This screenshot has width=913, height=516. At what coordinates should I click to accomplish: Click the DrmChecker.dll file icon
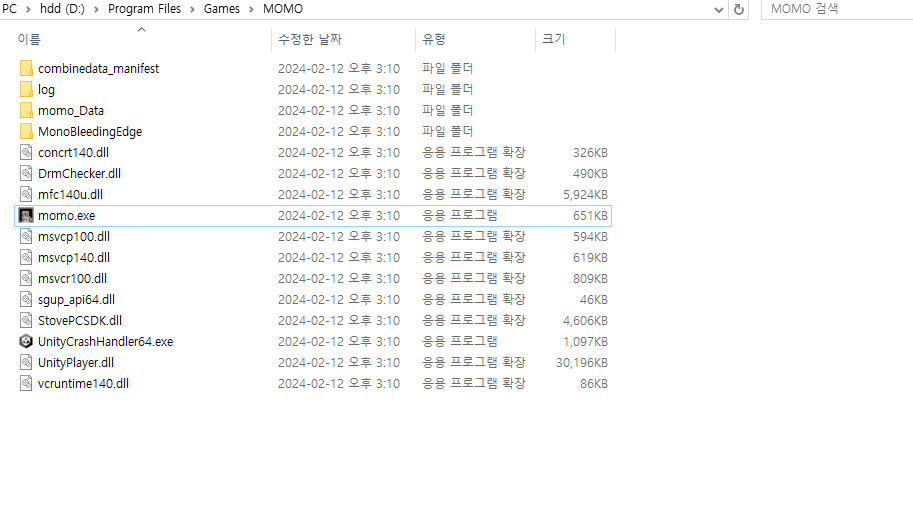(x=26, y=174)
